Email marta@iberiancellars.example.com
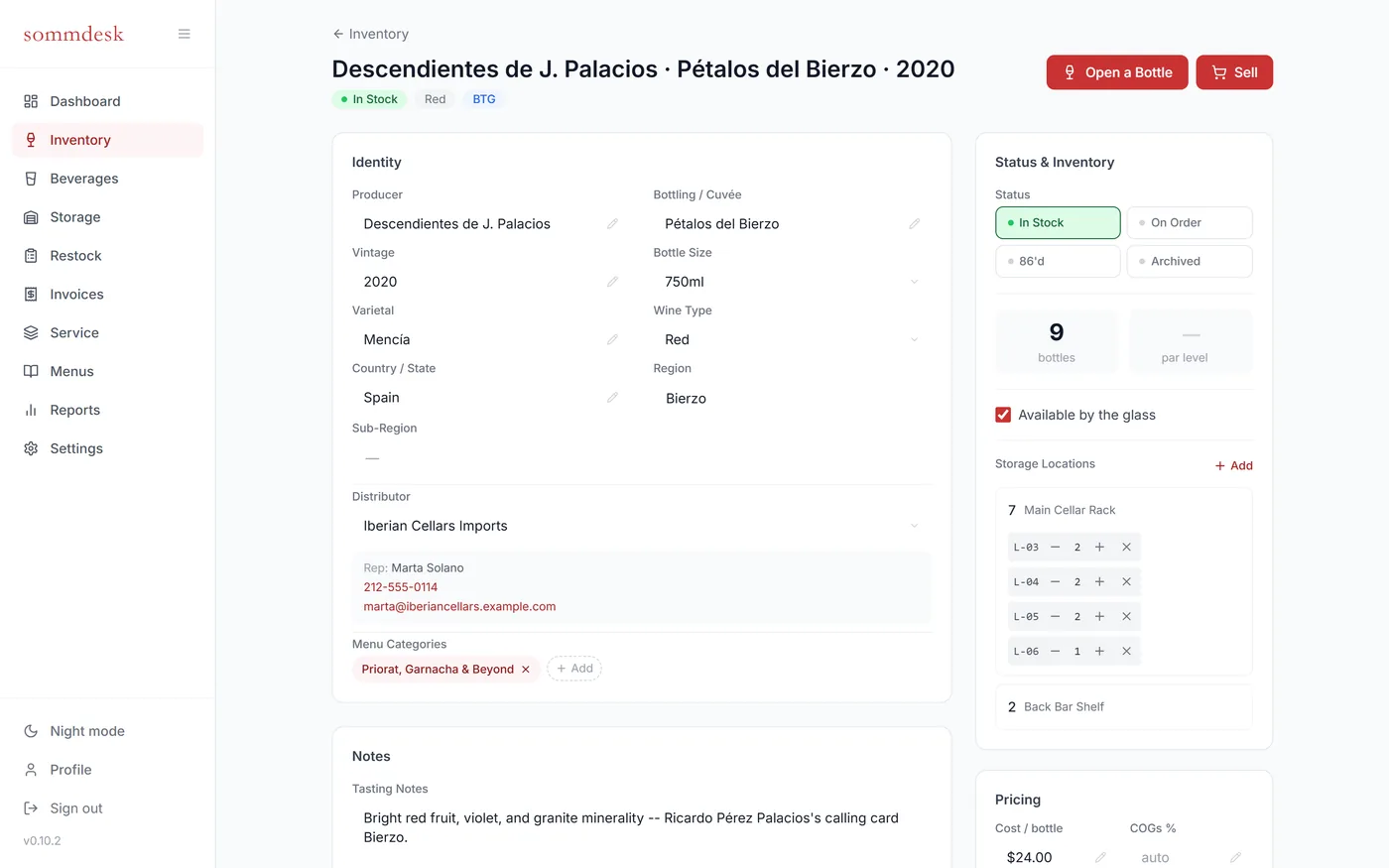 click(459, 606)
